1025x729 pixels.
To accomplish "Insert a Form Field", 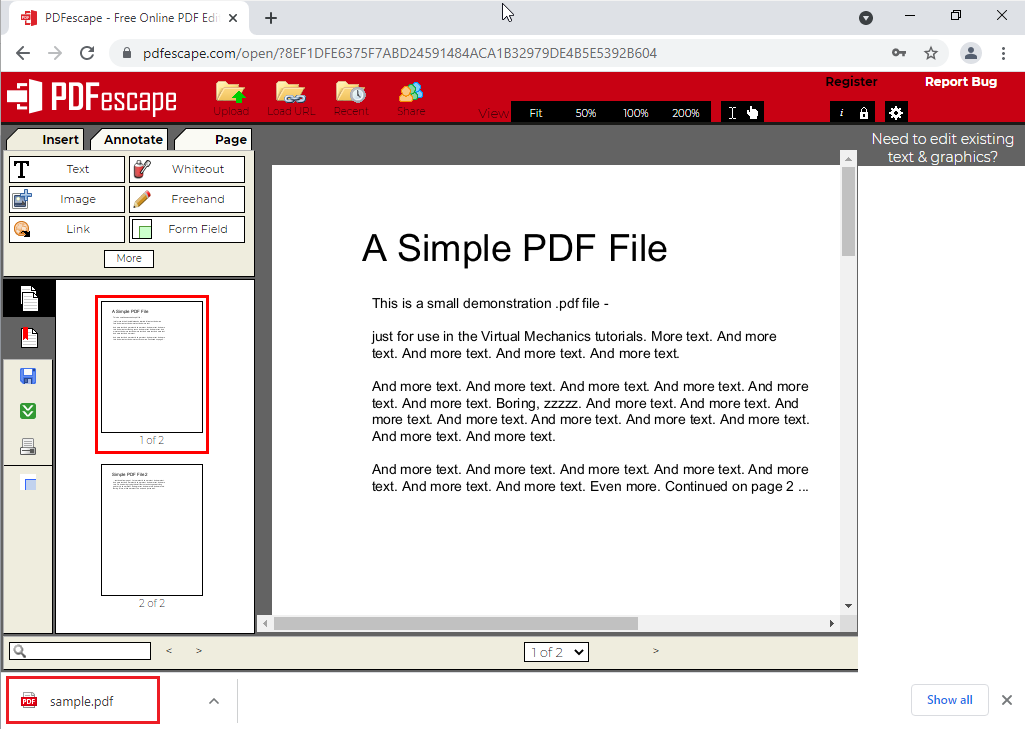I will pos(186,229).
